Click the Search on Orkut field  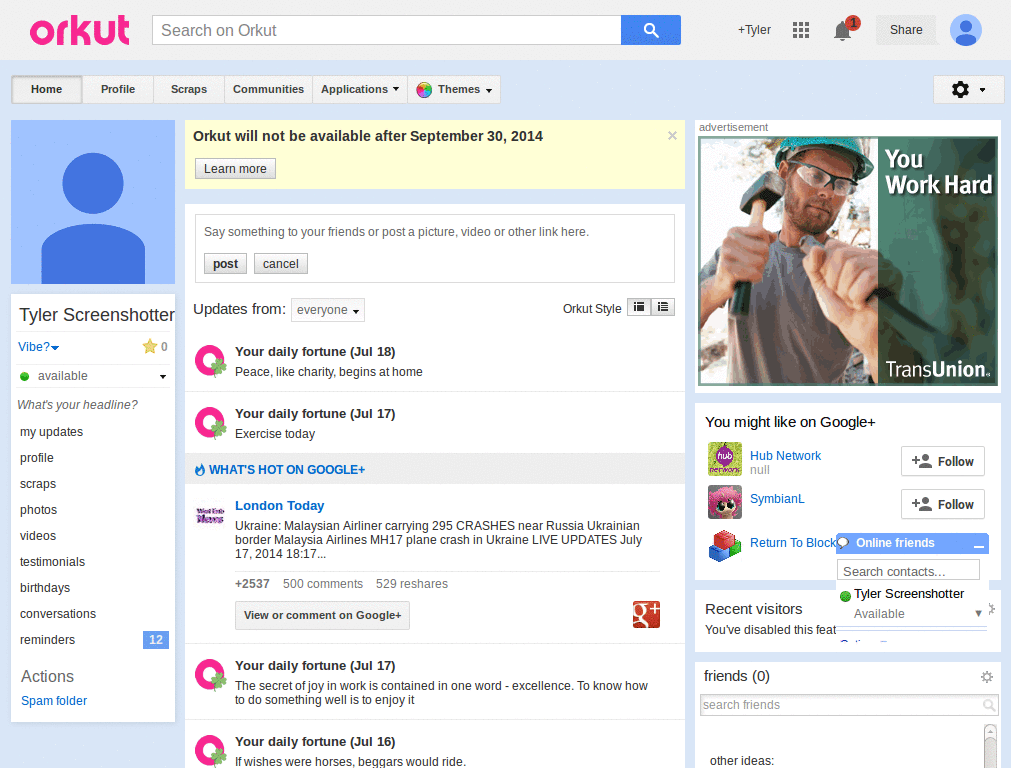(387, 30)
